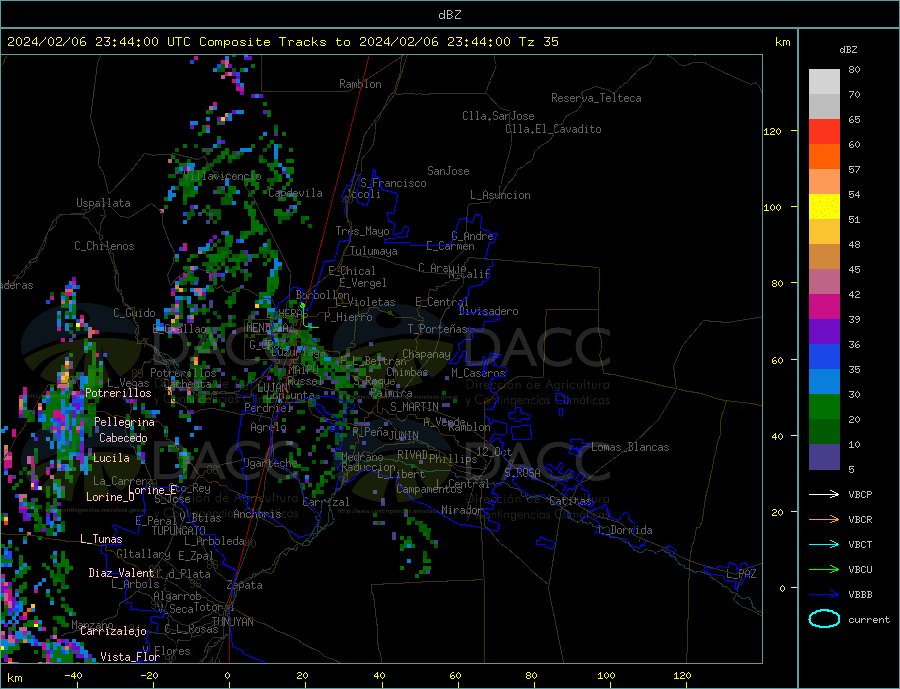The width and height of the screenshot is (900, 689).
Task: Pick the light blue 30-35 dBZ swatch
Action: (824, 381)
